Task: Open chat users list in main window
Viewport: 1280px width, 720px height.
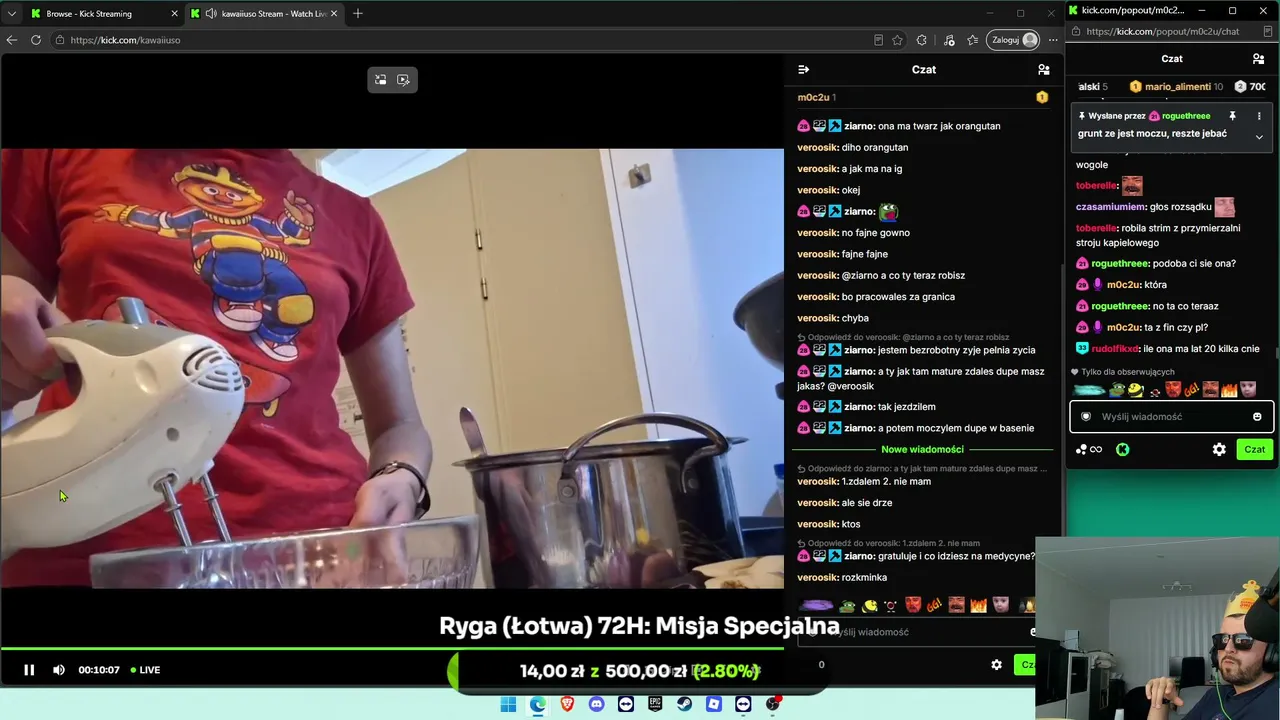Action: (1044, 70)
